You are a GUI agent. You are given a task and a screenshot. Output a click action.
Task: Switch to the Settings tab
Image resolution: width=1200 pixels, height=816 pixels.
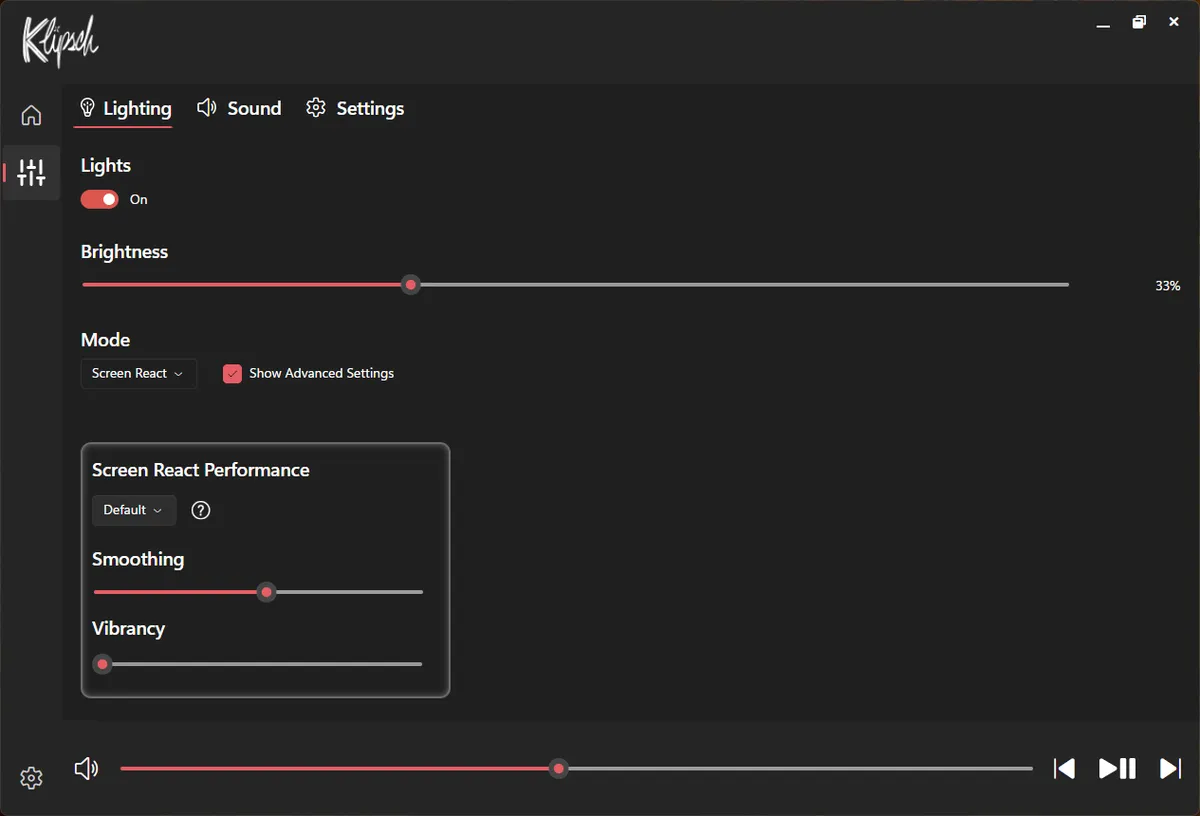click(355, 108)
